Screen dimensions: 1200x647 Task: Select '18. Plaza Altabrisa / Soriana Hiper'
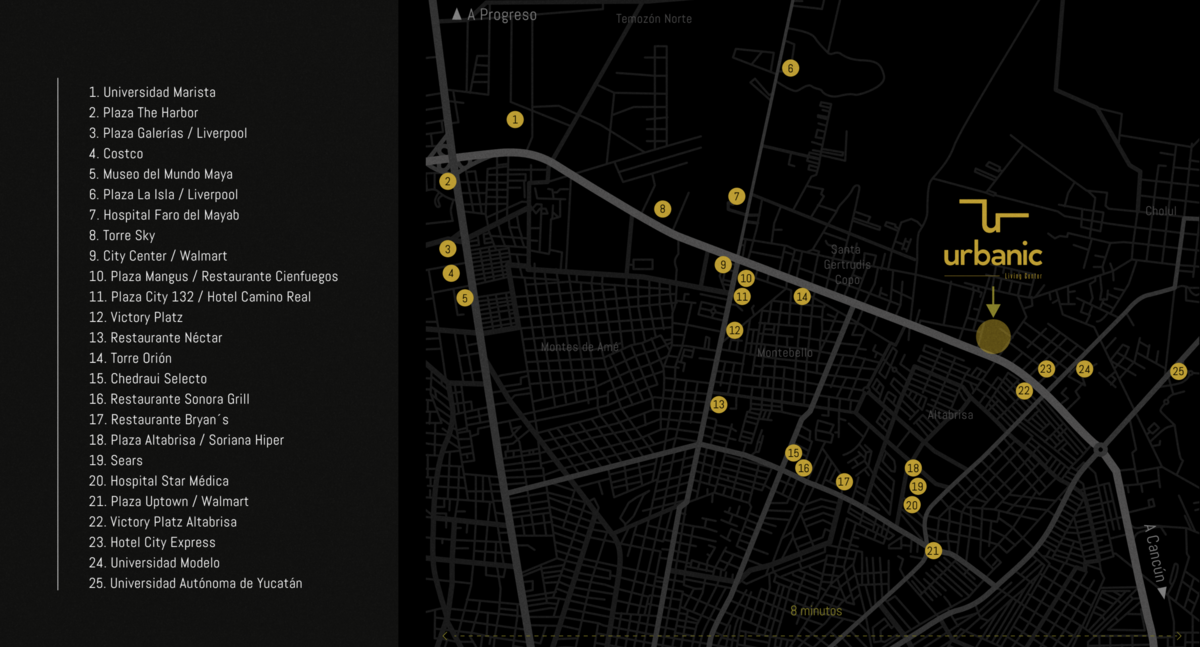click(186, 440)
